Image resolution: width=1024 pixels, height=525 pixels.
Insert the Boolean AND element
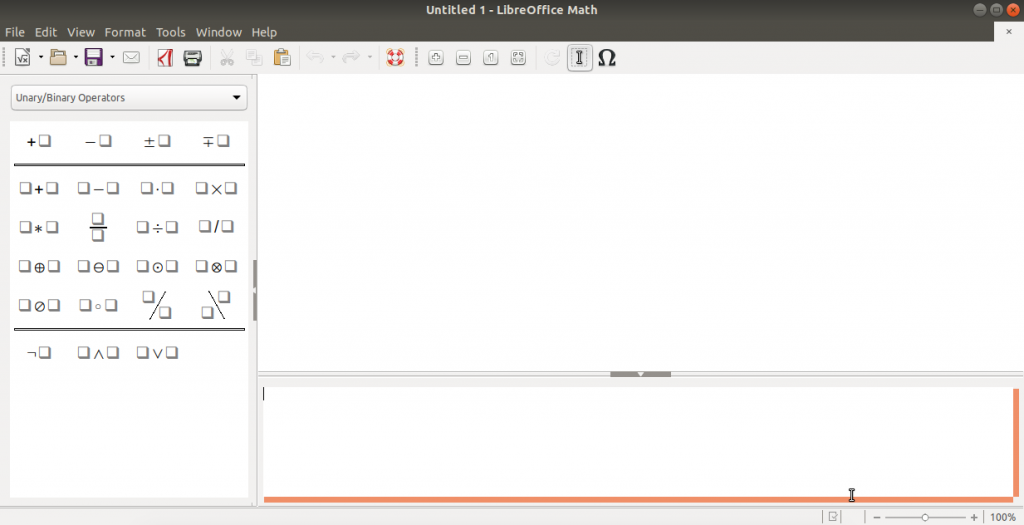pyautogui.click(x=98, y=353)
